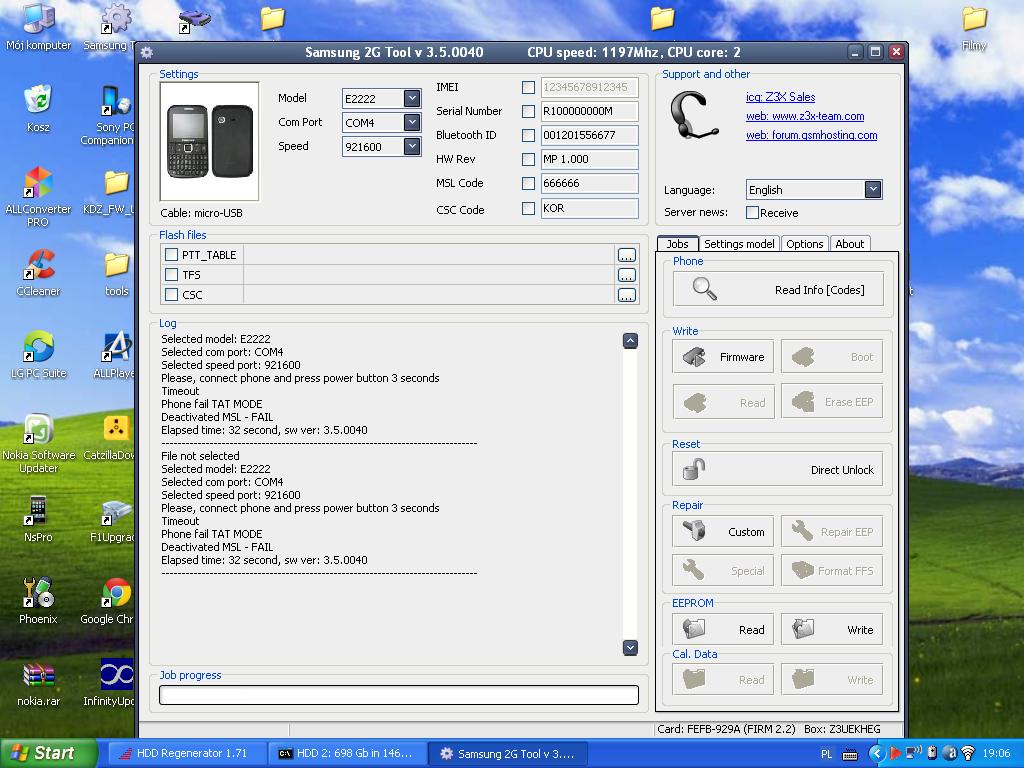Click the browse button beside TFS field
This screenshot has width=1024, height=768.
coord(627,275)
